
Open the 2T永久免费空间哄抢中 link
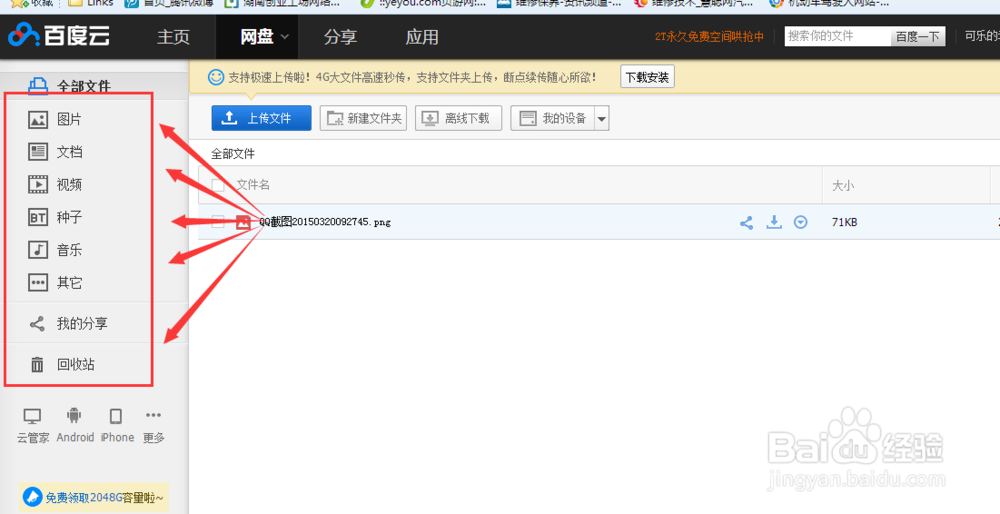tap(709, 37)
